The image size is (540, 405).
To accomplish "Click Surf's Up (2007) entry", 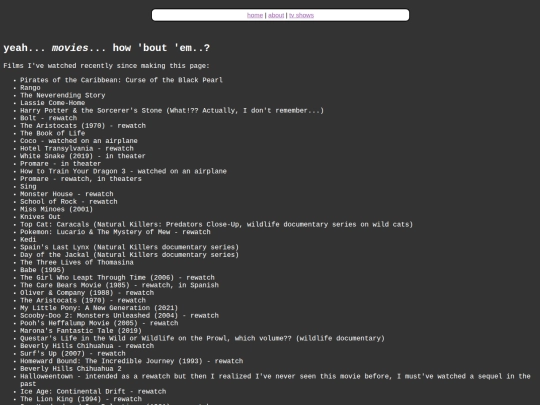I will [x=73, y=353].
